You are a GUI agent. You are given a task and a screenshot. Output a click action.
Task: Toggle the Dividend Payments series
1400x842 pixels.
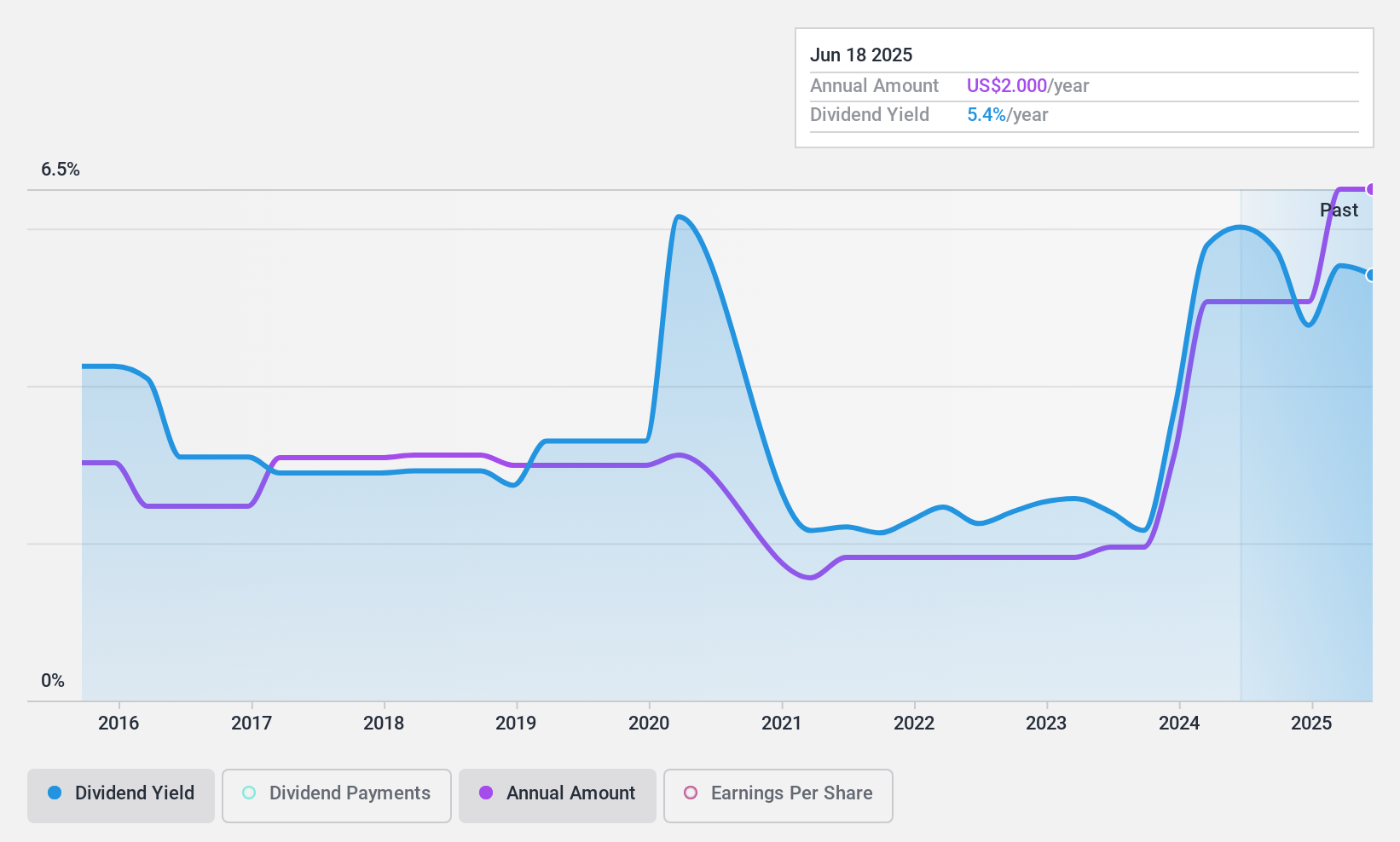pos(337,796)
